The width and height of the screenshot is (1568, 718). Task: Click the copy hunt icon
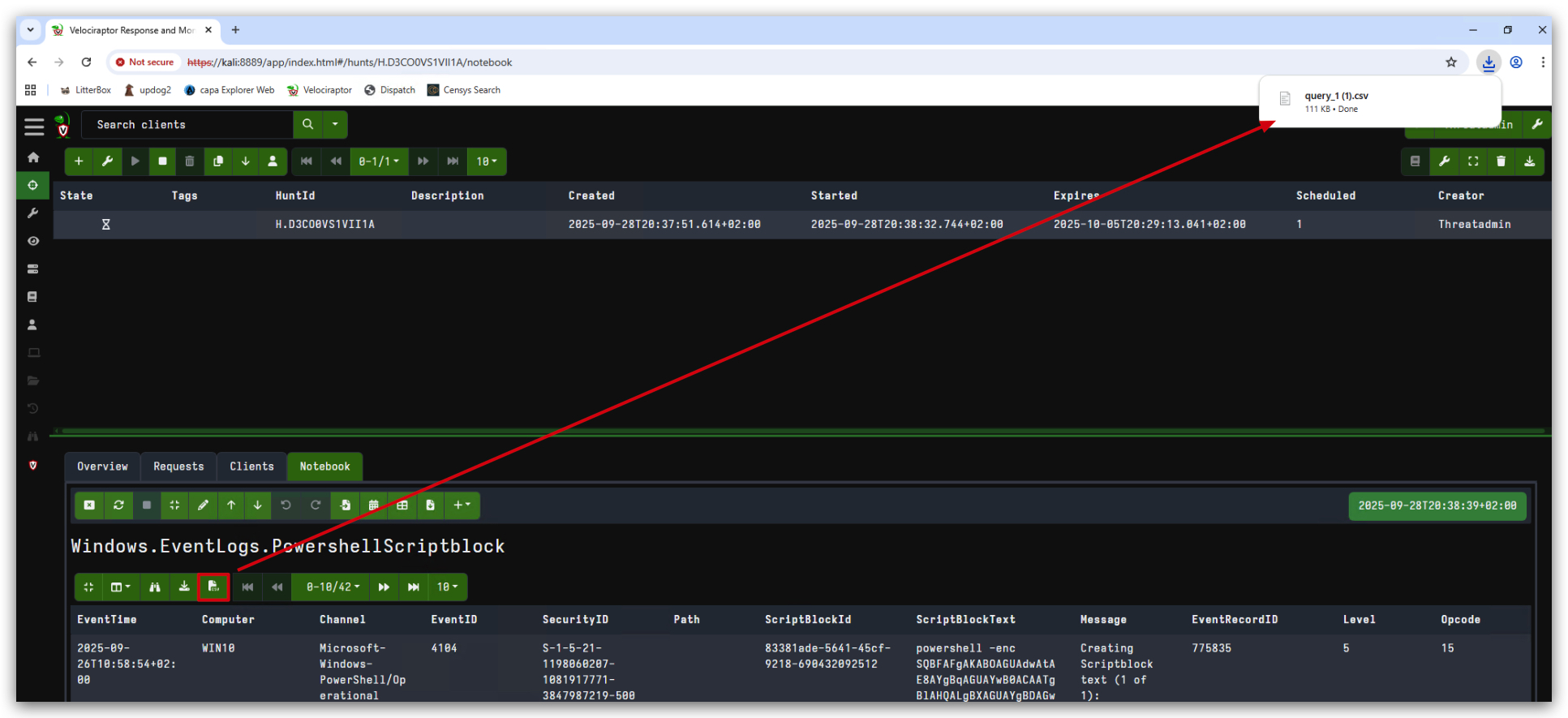[217, 161]
